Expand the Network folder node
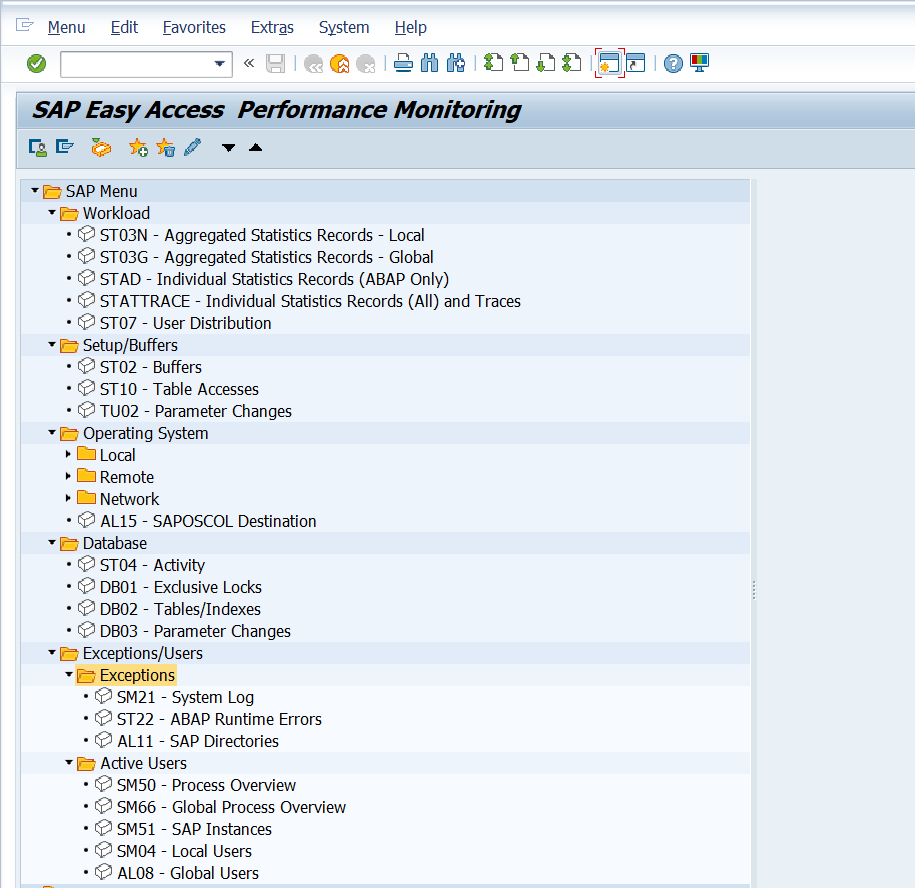The width and height of the screenshot is (915, 888). click(69, 499)
